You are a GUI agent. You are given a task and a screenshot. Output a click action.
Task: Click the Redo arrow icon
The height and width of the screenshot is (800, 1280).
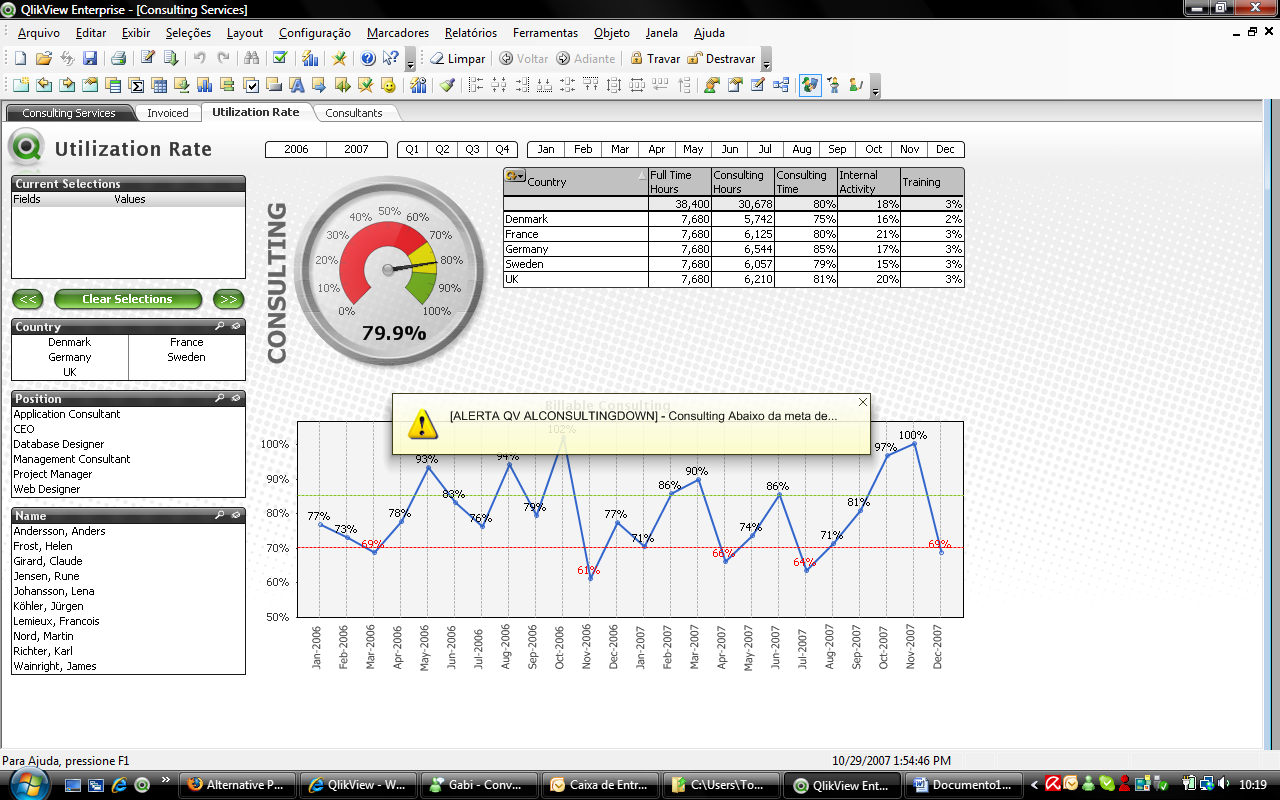coord(224,59)
